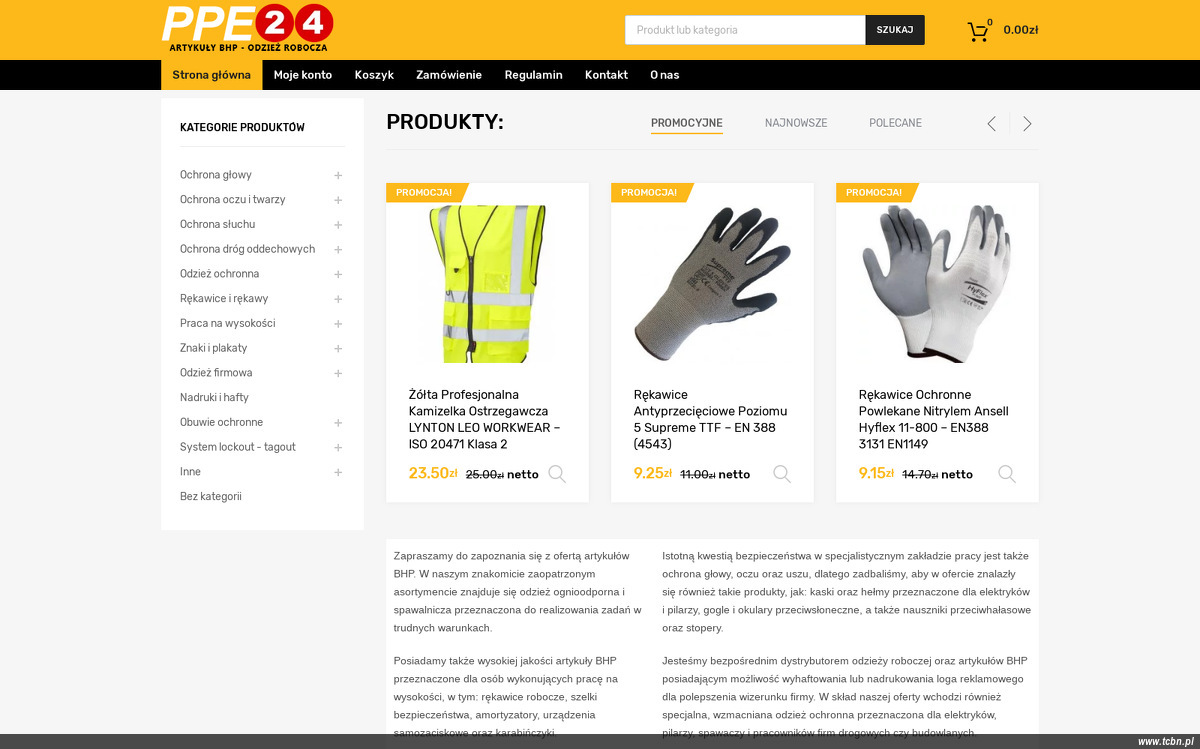Image resolution: width=1200 pixels, height=749 pixels.
Task: Click the magnifier icon on Supreme TTF gloves
Action: coord(782,474)
